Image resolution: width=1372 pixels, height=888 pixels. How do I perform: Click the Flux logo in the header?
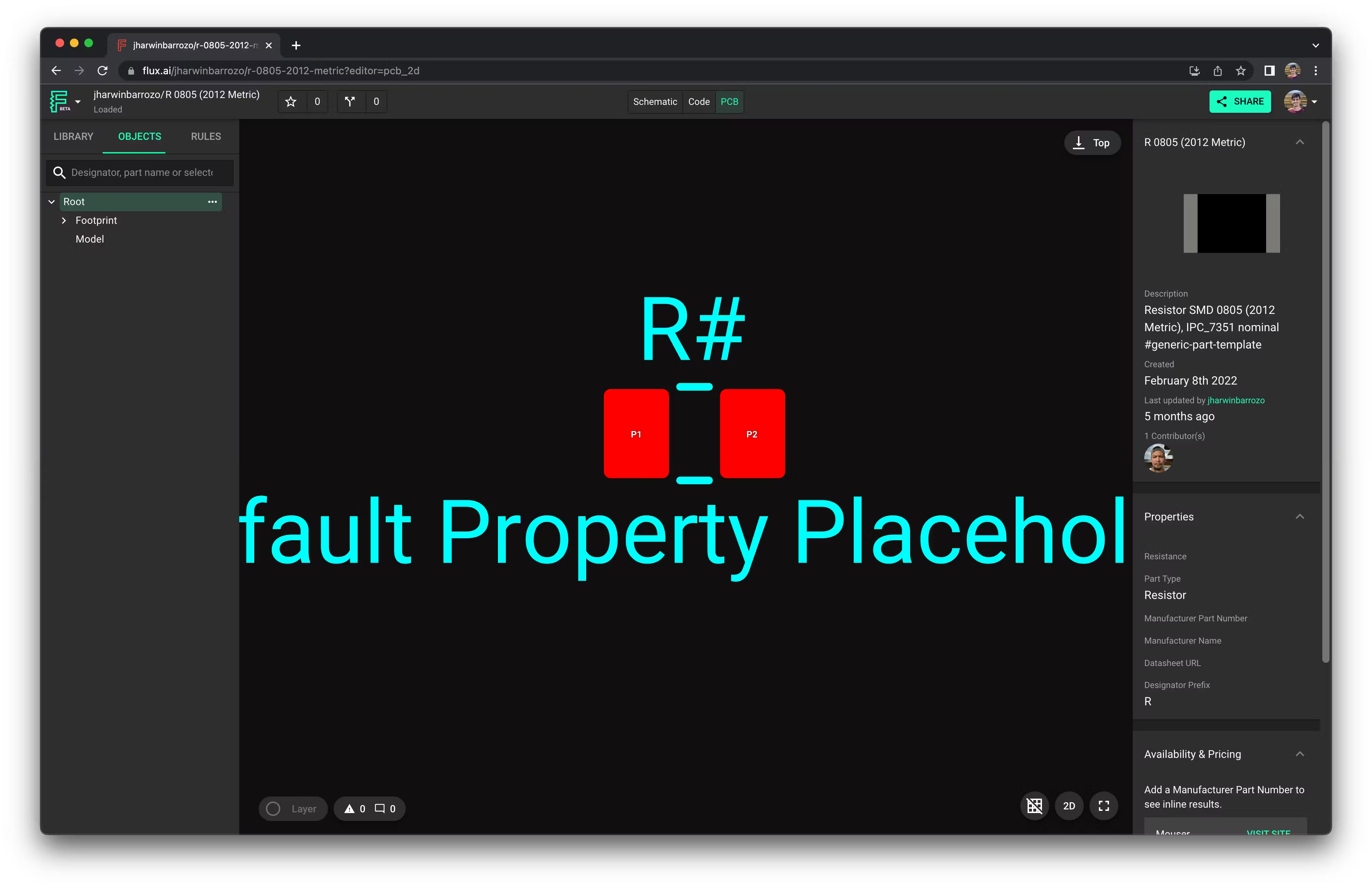click(59, 102)
